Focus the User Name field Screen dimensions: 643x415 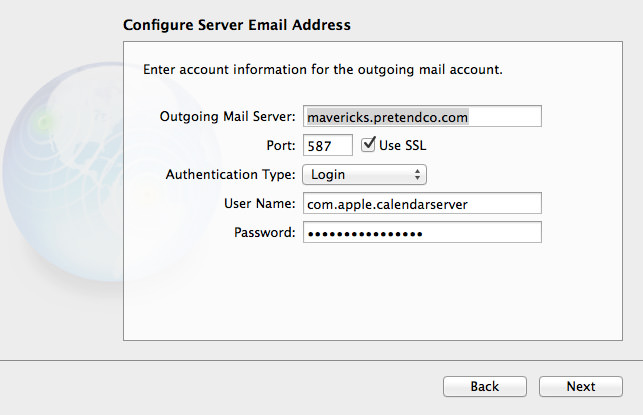click(422, 203)
